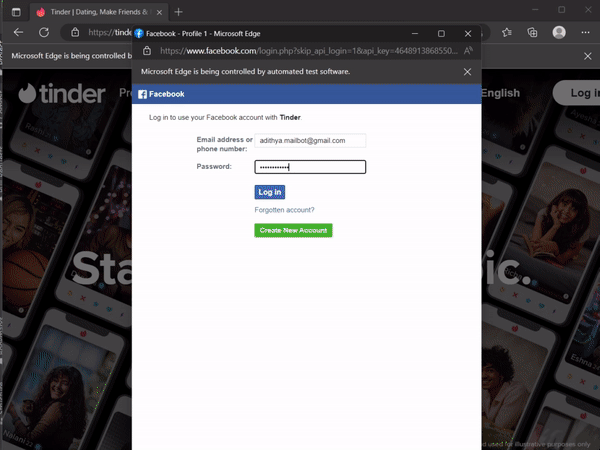
Task: Focus the Password input field
Action: click(x=310, y=167)
